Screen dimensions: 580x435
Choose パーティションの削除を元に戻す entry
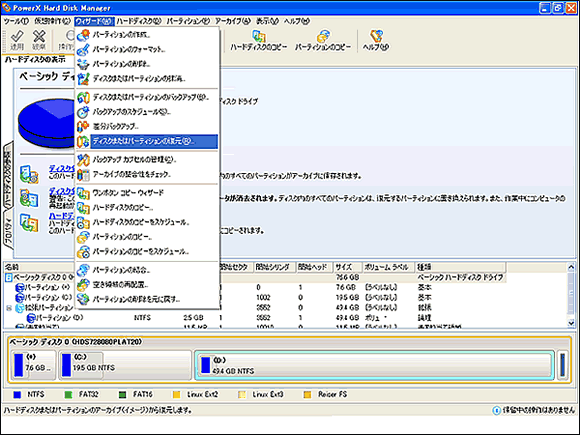(147, 299)
